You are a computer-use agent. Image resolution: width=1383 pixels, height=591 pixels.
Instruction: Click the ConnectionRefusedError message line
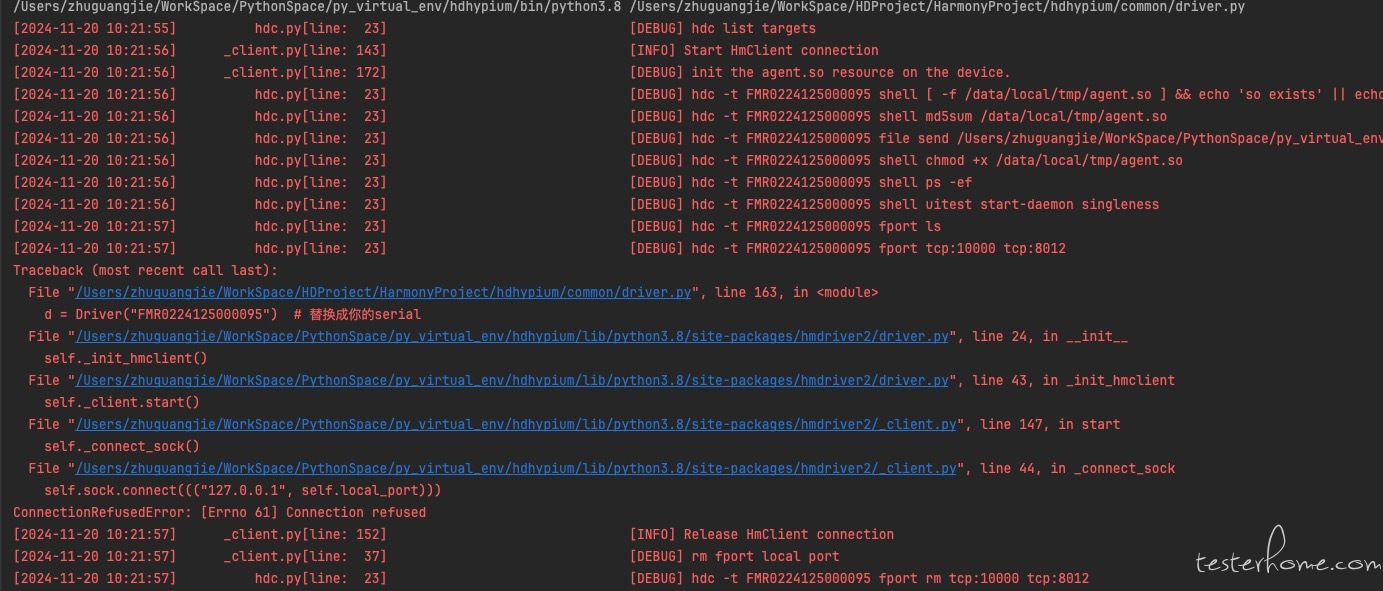pyautogui.click(x=219, y=512)
